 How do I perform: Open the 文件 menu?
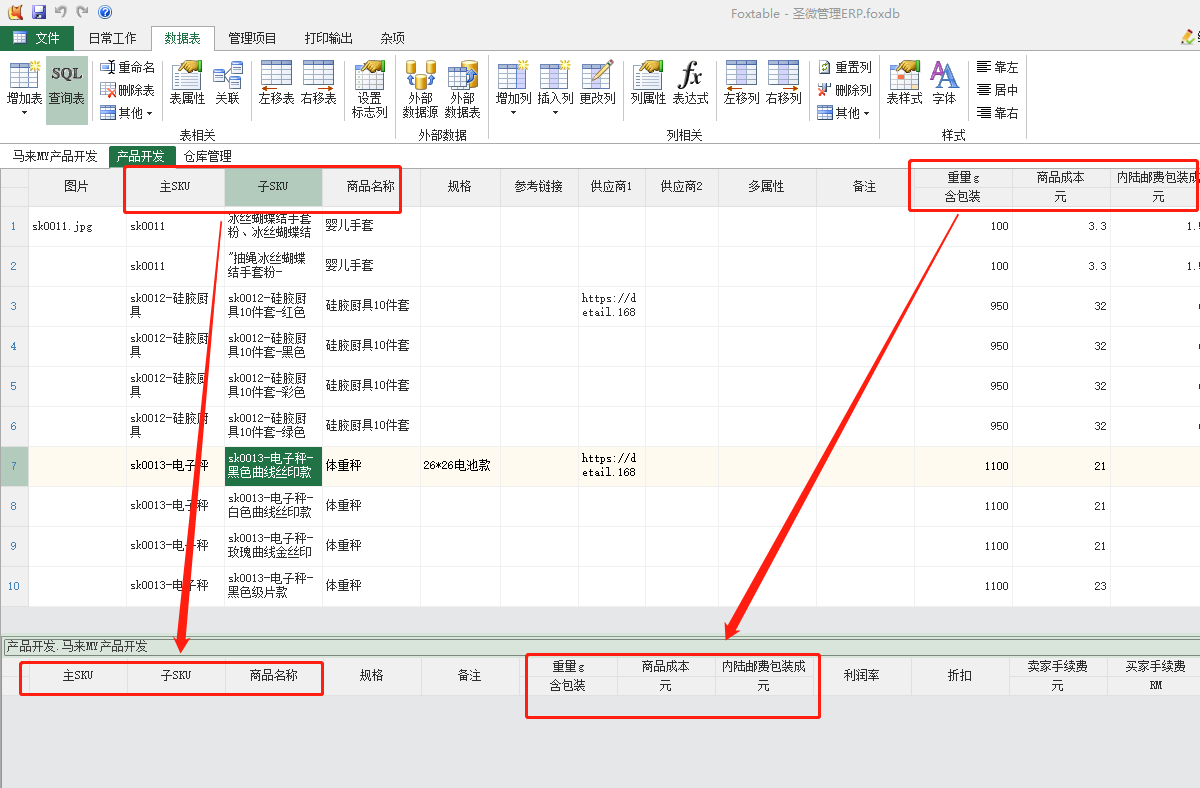[37, 38]
